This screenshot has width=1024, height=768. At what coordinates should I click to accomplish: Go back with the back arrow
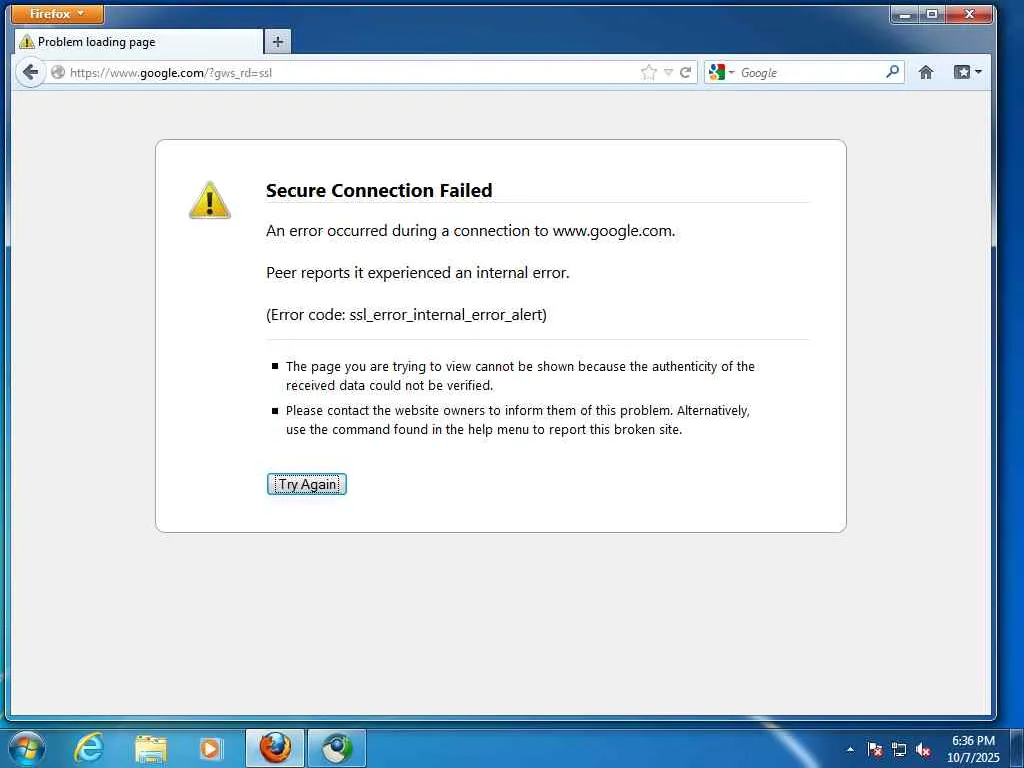pos(30,72)
